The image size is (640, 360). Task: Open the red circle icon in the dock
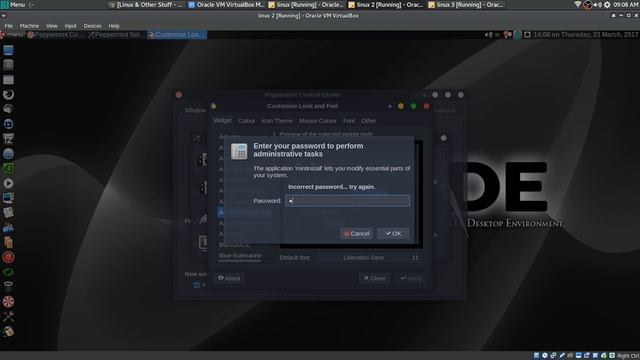(8, 257)
